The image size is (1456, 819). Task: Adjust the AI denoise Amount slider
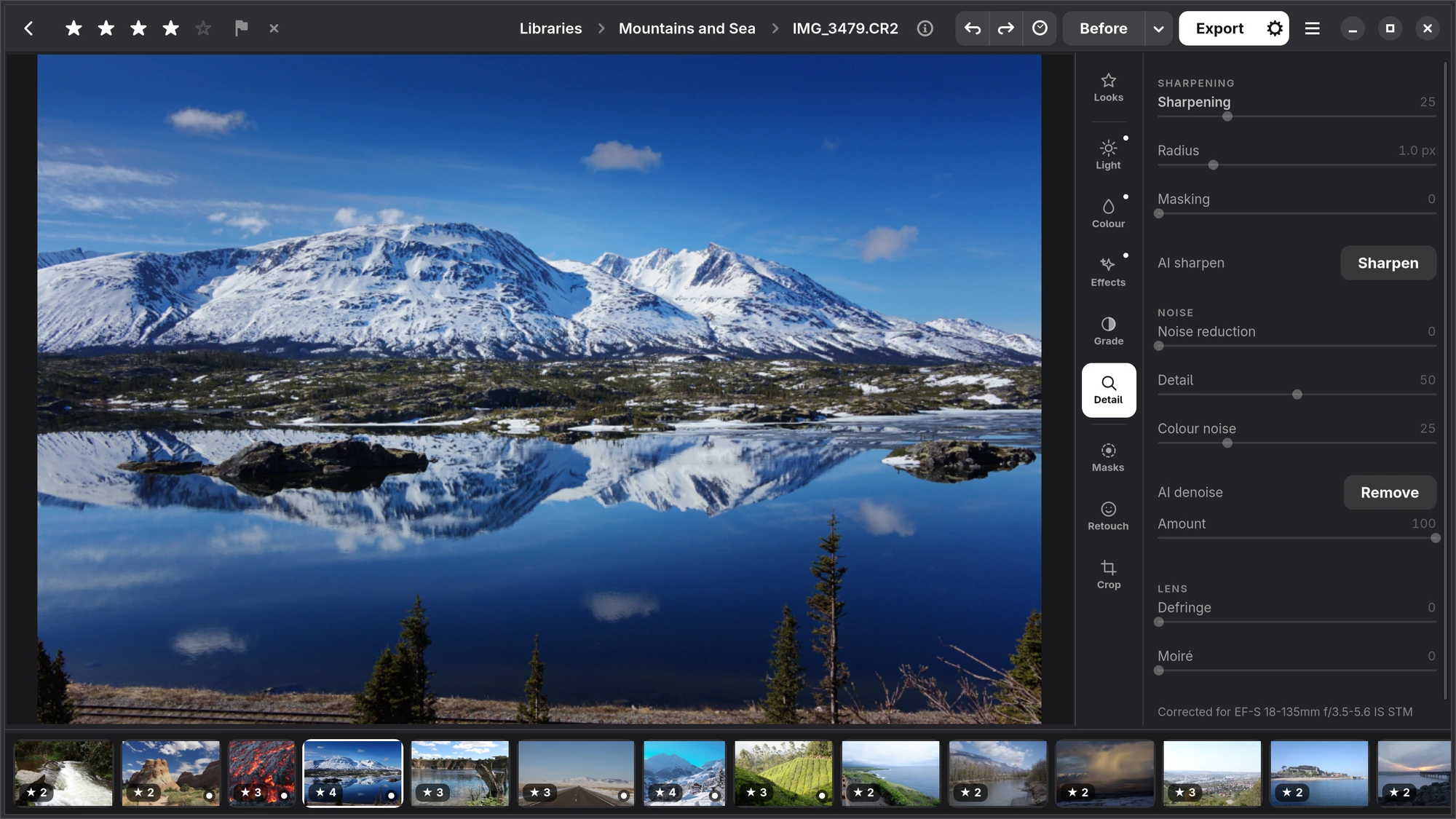pyautogui.click(x=1296, y=538)
